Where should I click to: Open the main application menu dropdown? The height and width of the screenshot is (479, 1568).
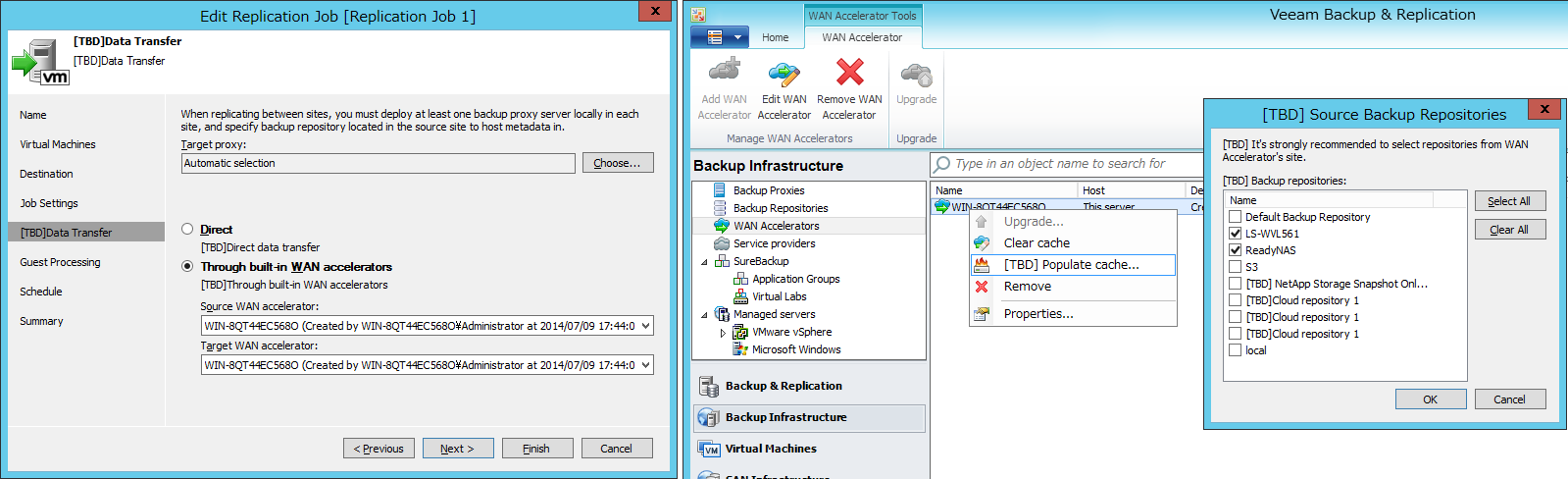coord(720,37)
